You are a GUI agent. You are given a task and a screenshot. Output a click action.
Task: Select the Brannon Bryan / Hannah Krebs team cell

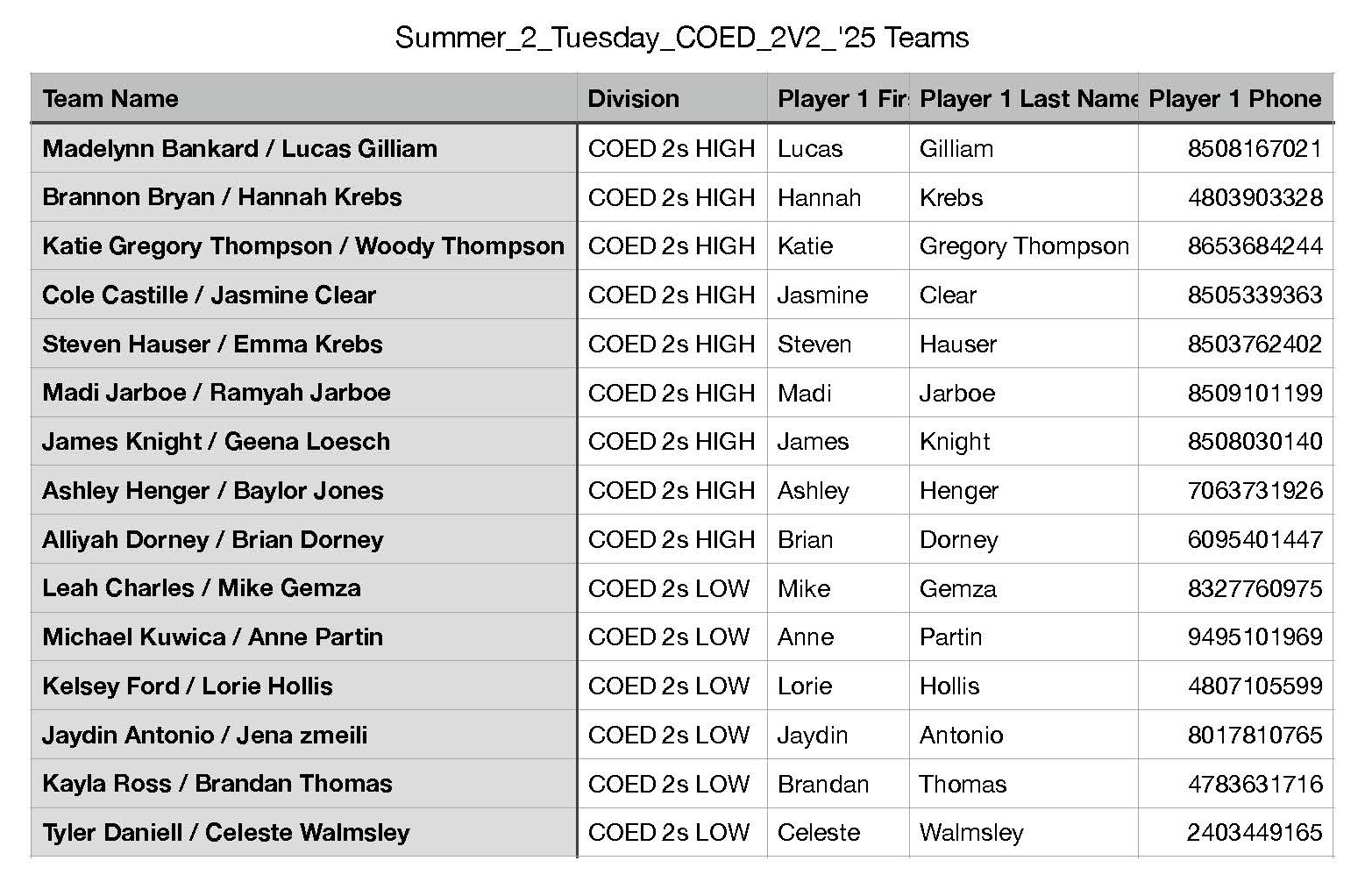coord(303,197)
